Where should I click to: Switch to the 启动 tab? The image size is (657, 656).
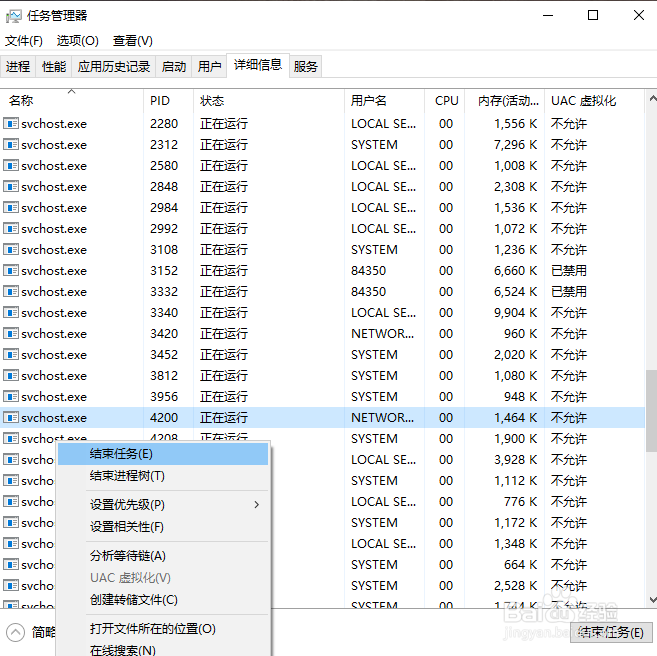coord(173,66)
